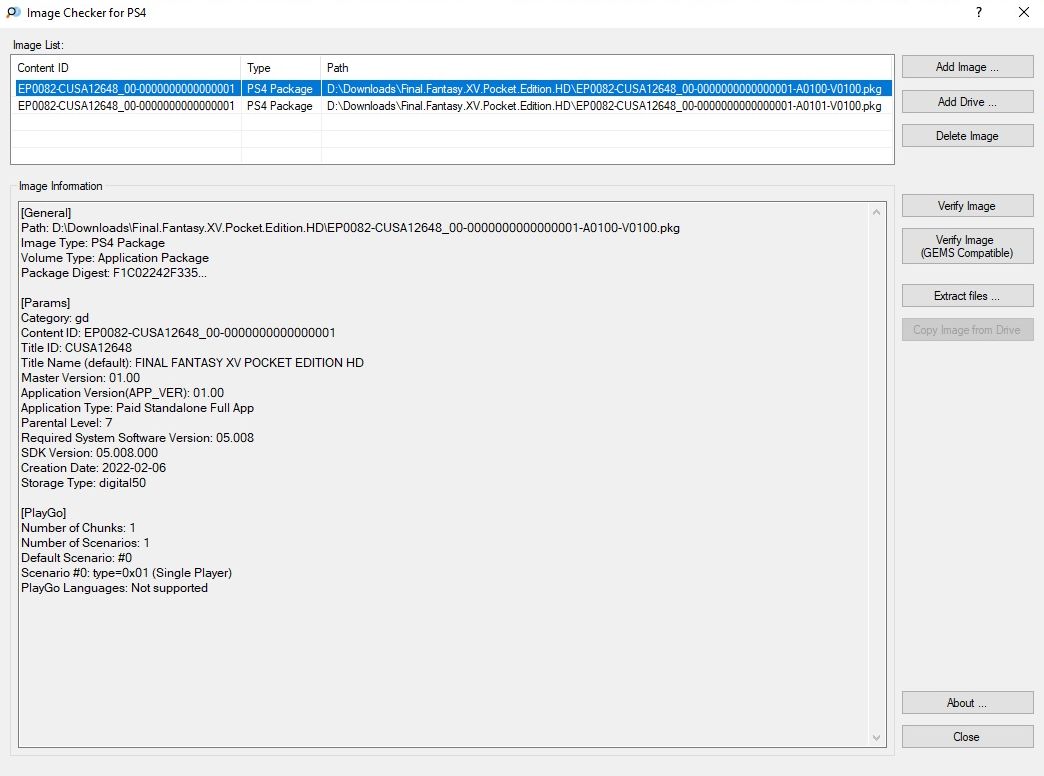This screenshot has width=1044, height=776.
Task: Sort list by Type column header
Action: tap(280, 68)
